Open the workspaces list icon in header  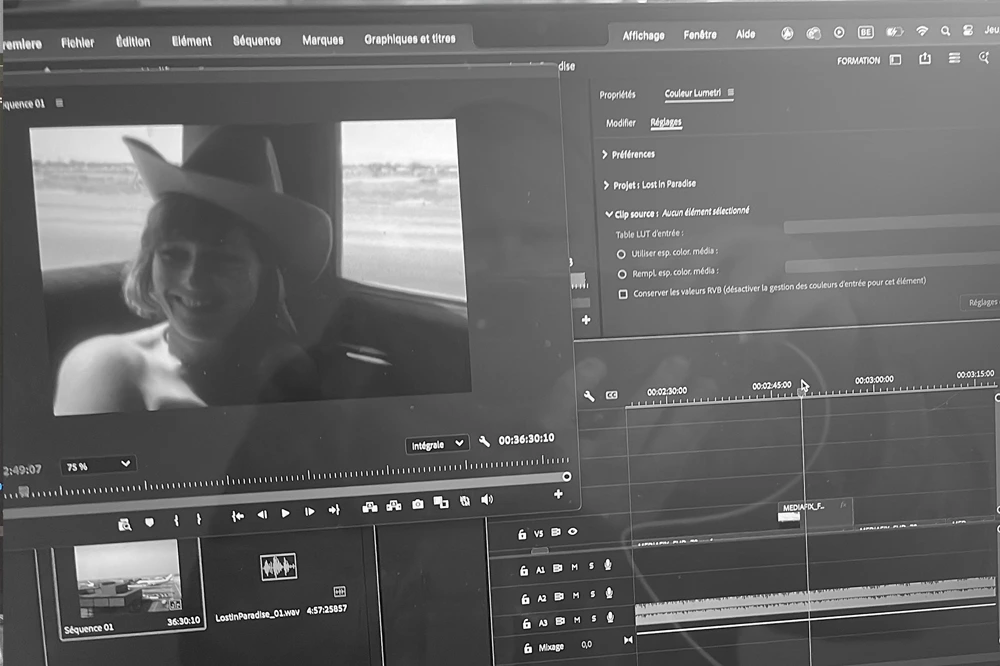[x=954, y=58]
